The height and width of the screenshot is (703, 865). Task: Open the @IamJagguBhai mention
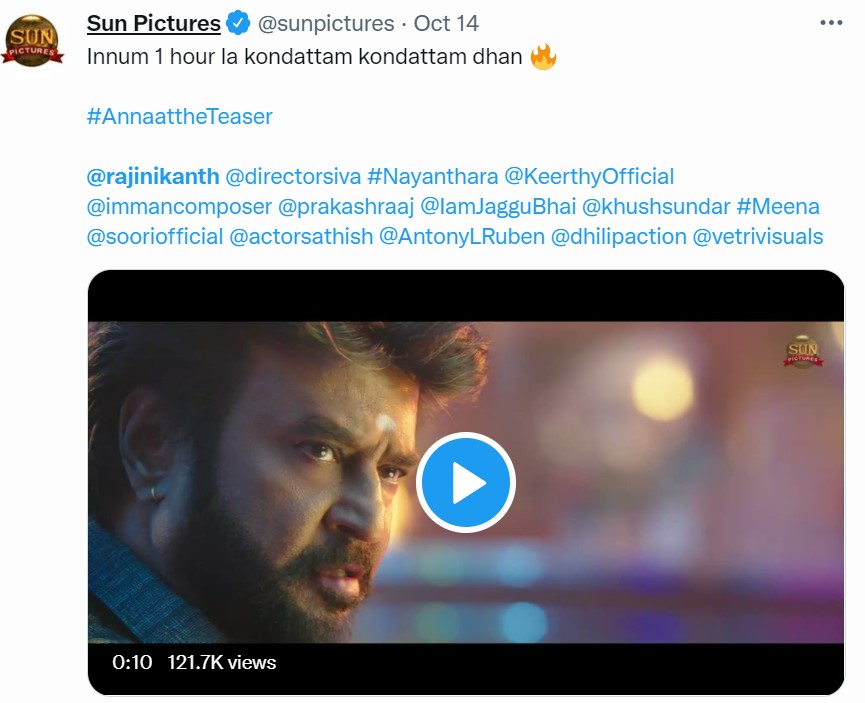pyautogui.click(x=496, y=207)
